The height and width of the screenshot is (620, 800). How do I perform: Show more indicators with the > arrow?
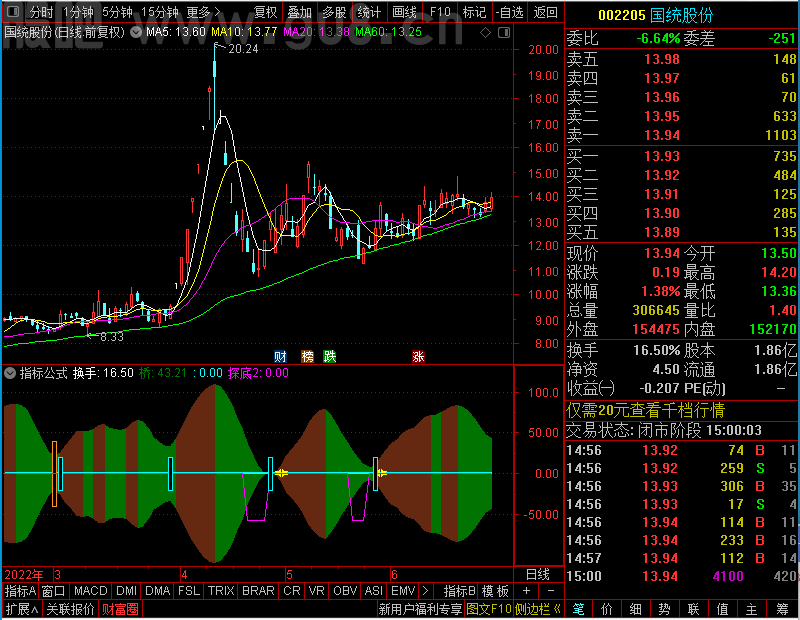[426, 591]
